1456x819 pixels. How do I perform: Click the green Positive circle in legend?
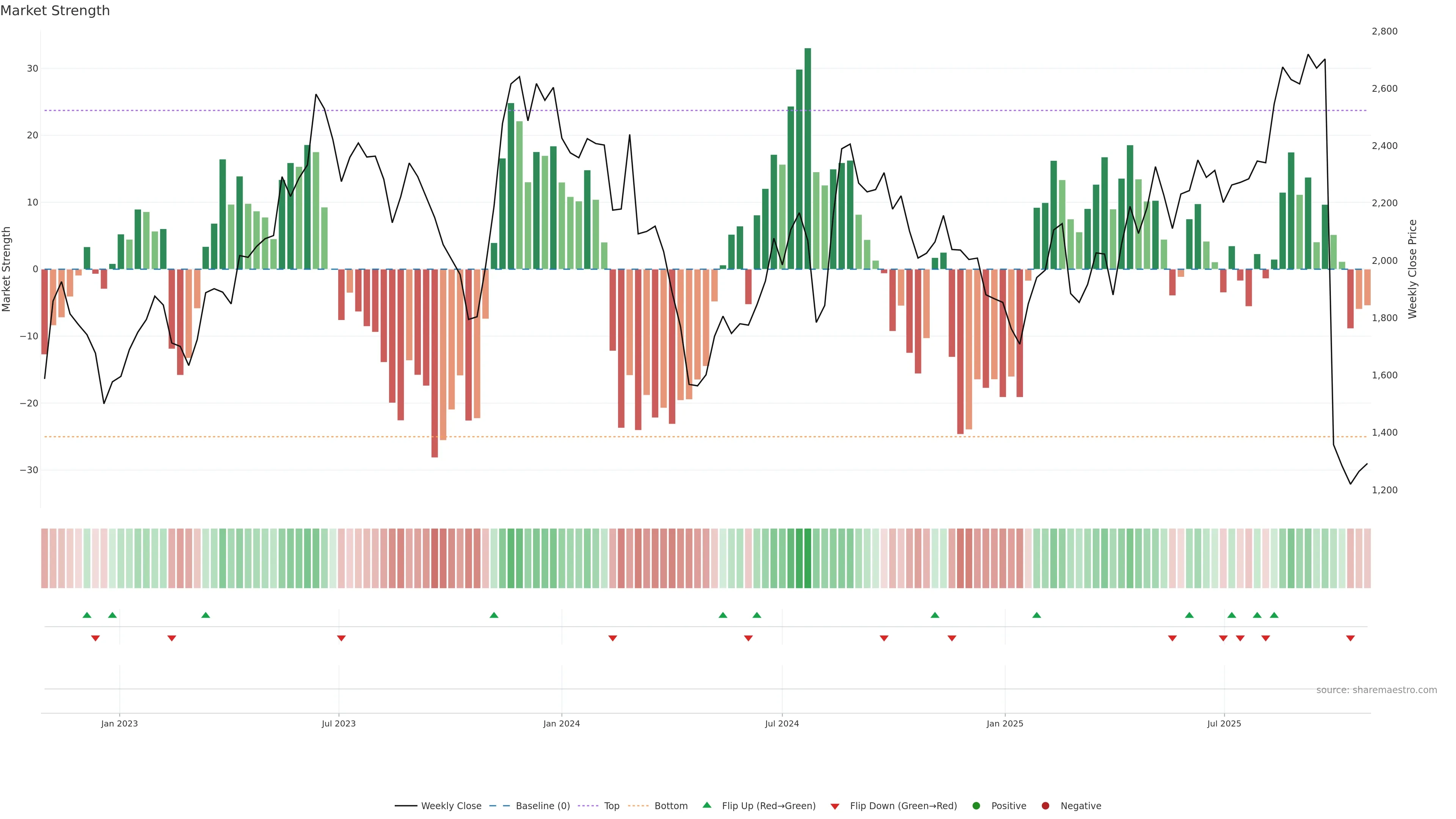[x=976, y=805]
